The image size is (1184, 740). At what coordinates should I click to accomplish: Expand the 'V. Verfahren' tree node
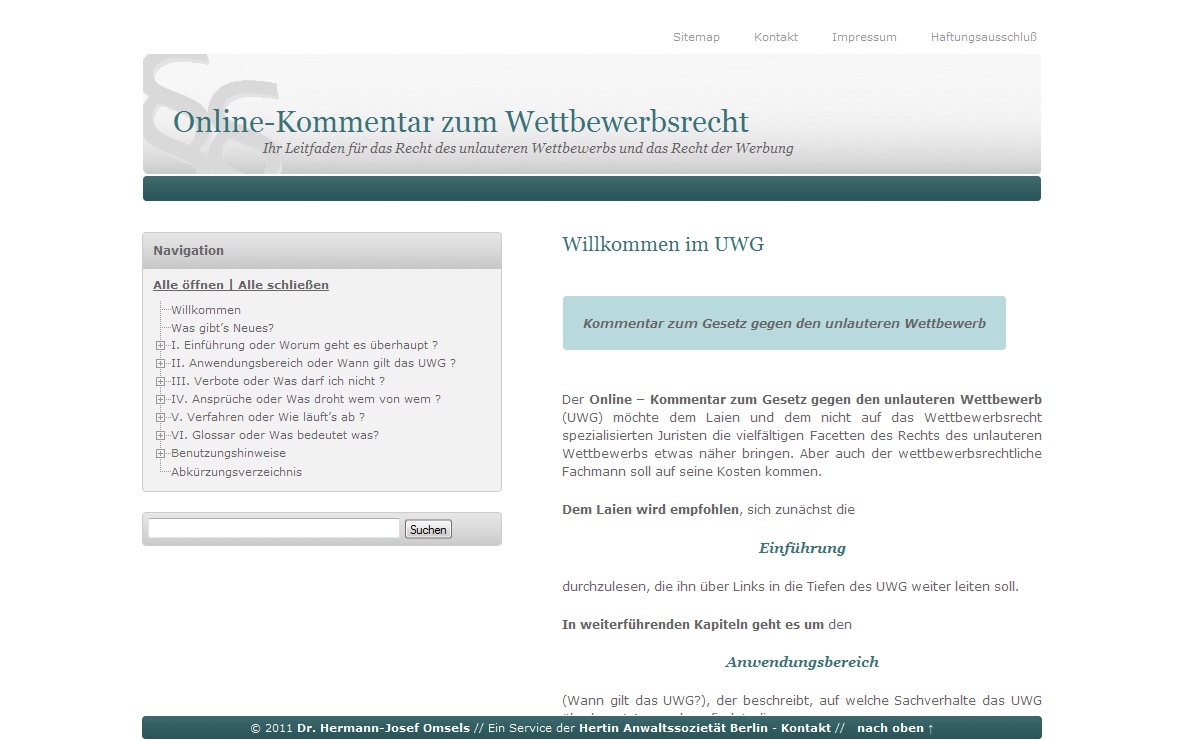point(160,417)
